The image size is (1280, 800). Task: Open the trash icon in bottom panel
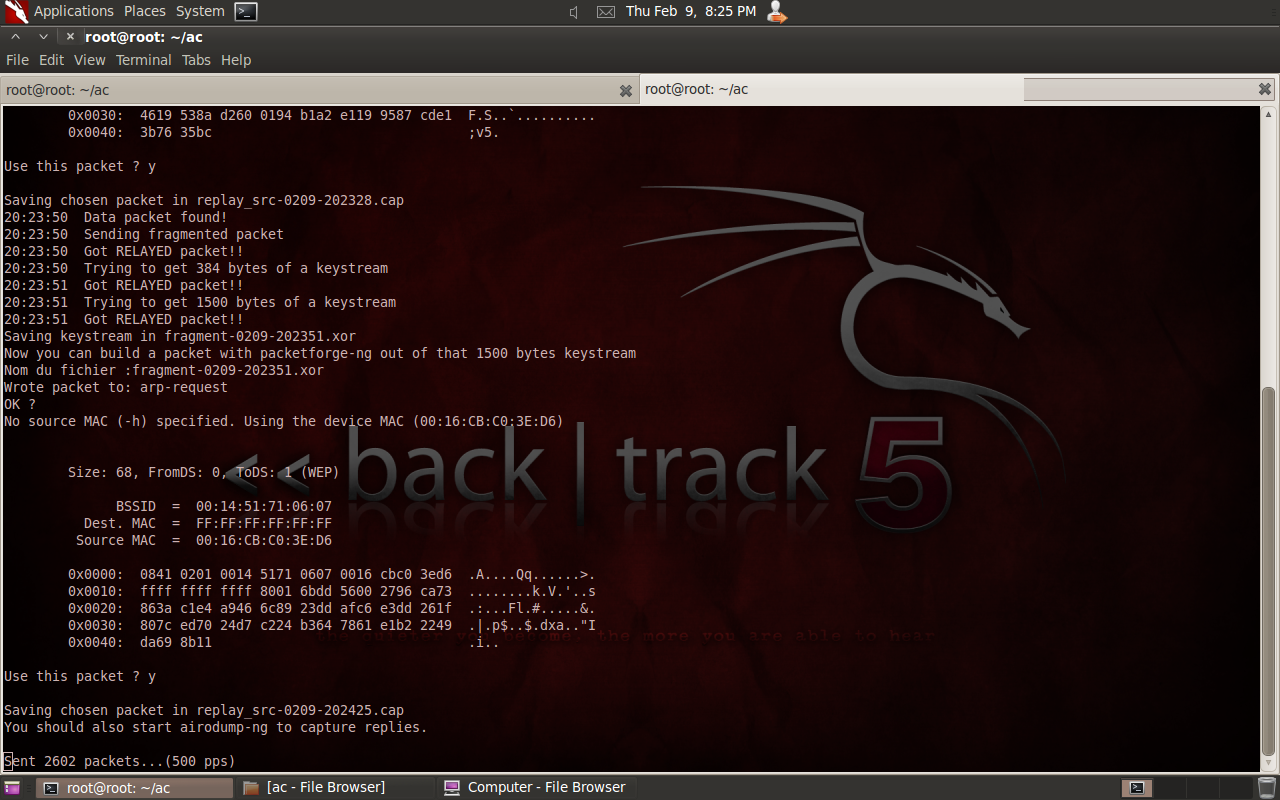(1266, 788)
